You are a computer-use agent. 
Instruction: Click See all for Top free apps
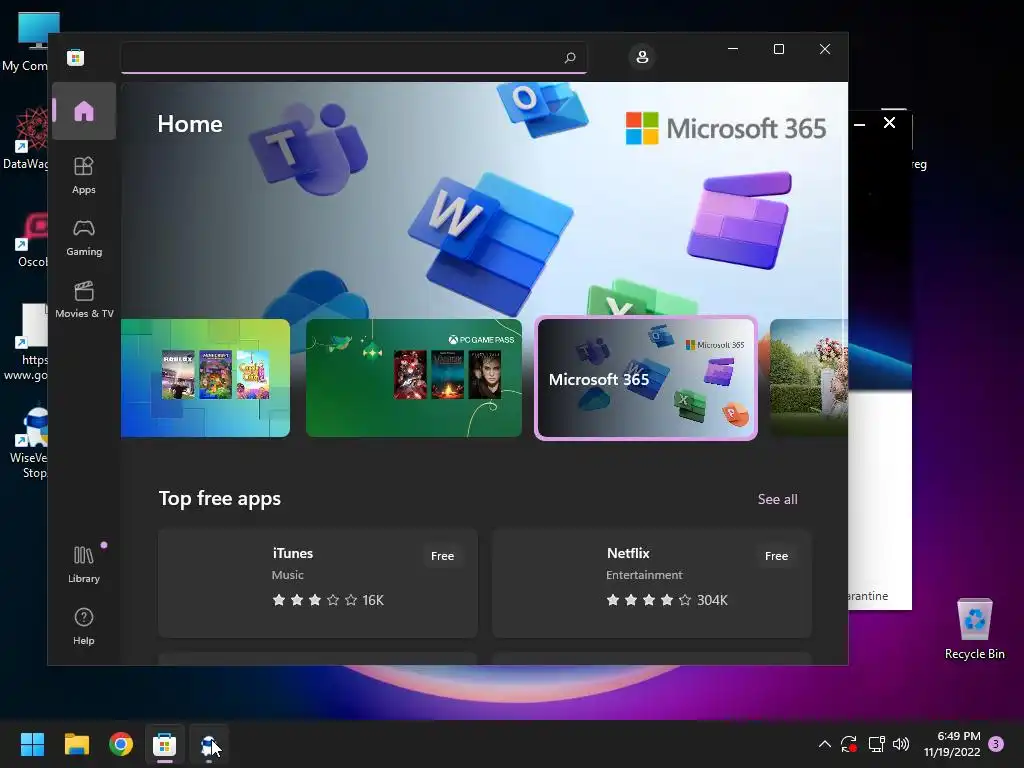pos(777,499)
